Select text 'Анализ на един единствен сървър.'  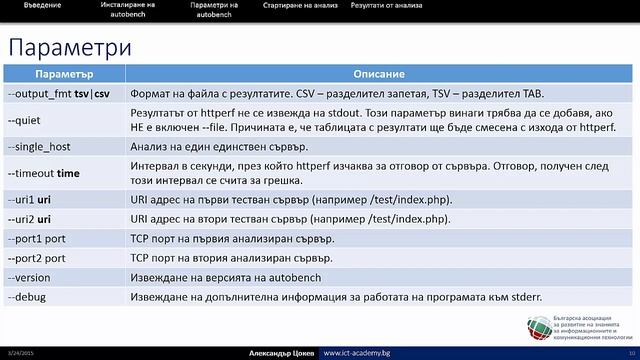coord(219,147)
